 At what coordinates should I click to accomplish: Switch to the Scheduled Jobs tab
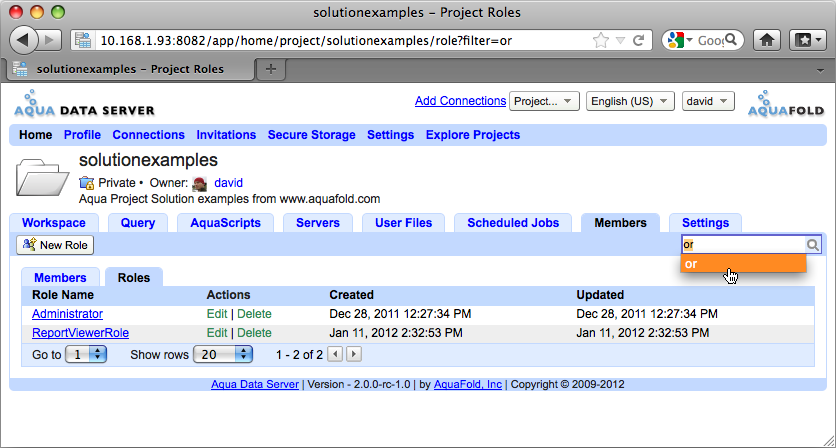coord(513,223)
